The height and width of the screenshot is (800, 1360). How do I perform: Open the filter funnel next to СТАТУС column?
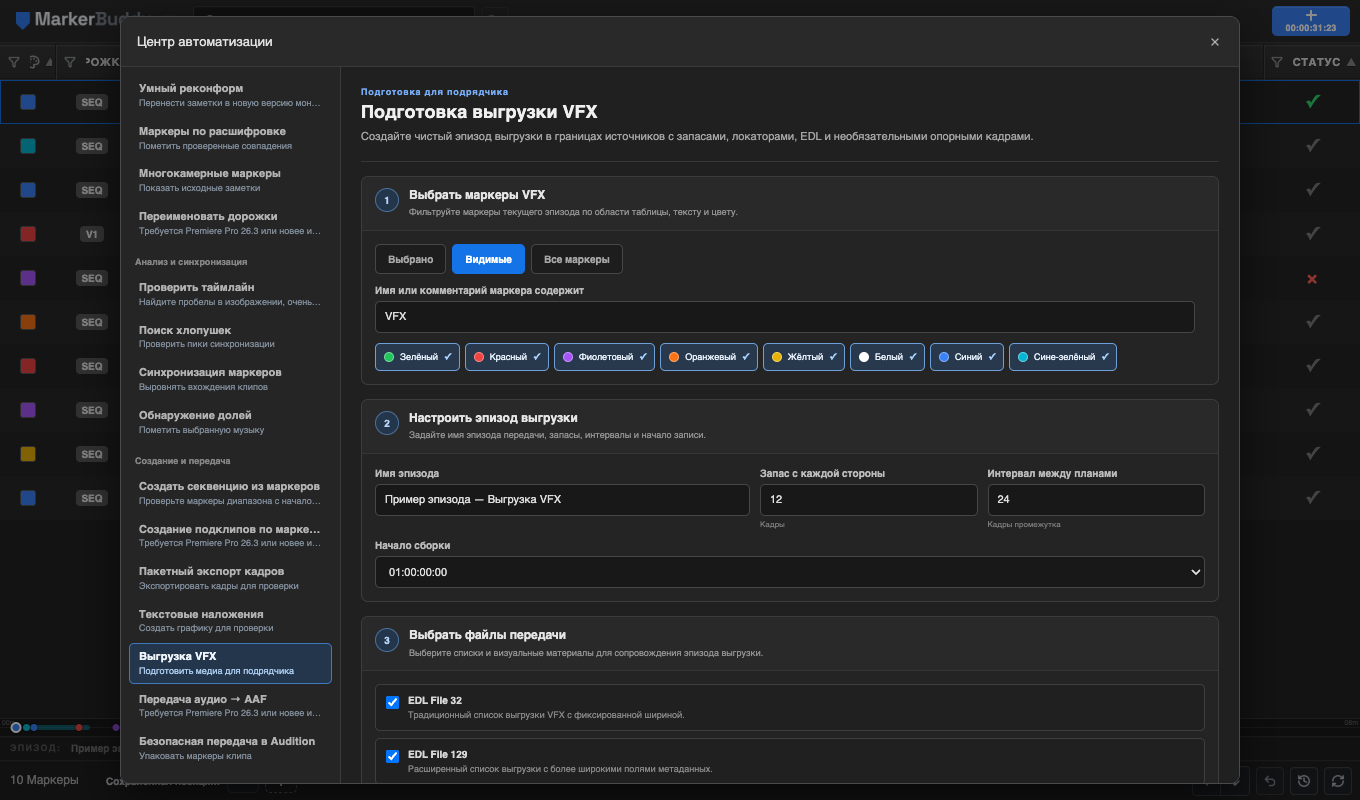click(1277, 62)
